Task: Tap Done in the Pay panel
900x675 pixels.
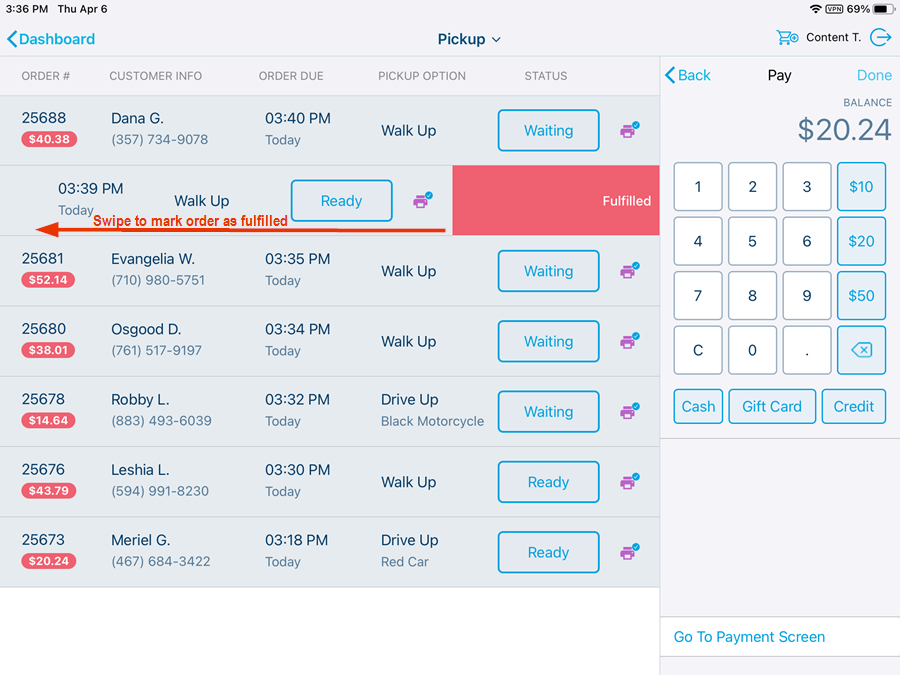Action: (x=874, y=75)
